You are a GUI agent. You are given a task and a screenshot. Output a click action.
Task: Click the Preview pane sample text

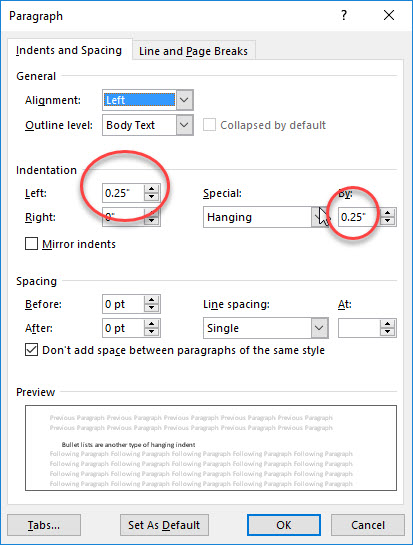pyautogui.click(x=128, y=445)
